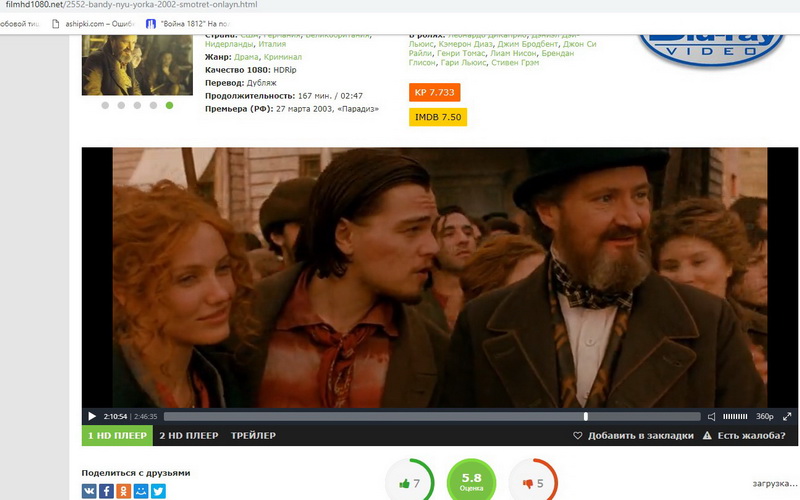800x500 pixels.
Task: Enter fullscreen with the expand icon
Action: [x=787, y=416]
